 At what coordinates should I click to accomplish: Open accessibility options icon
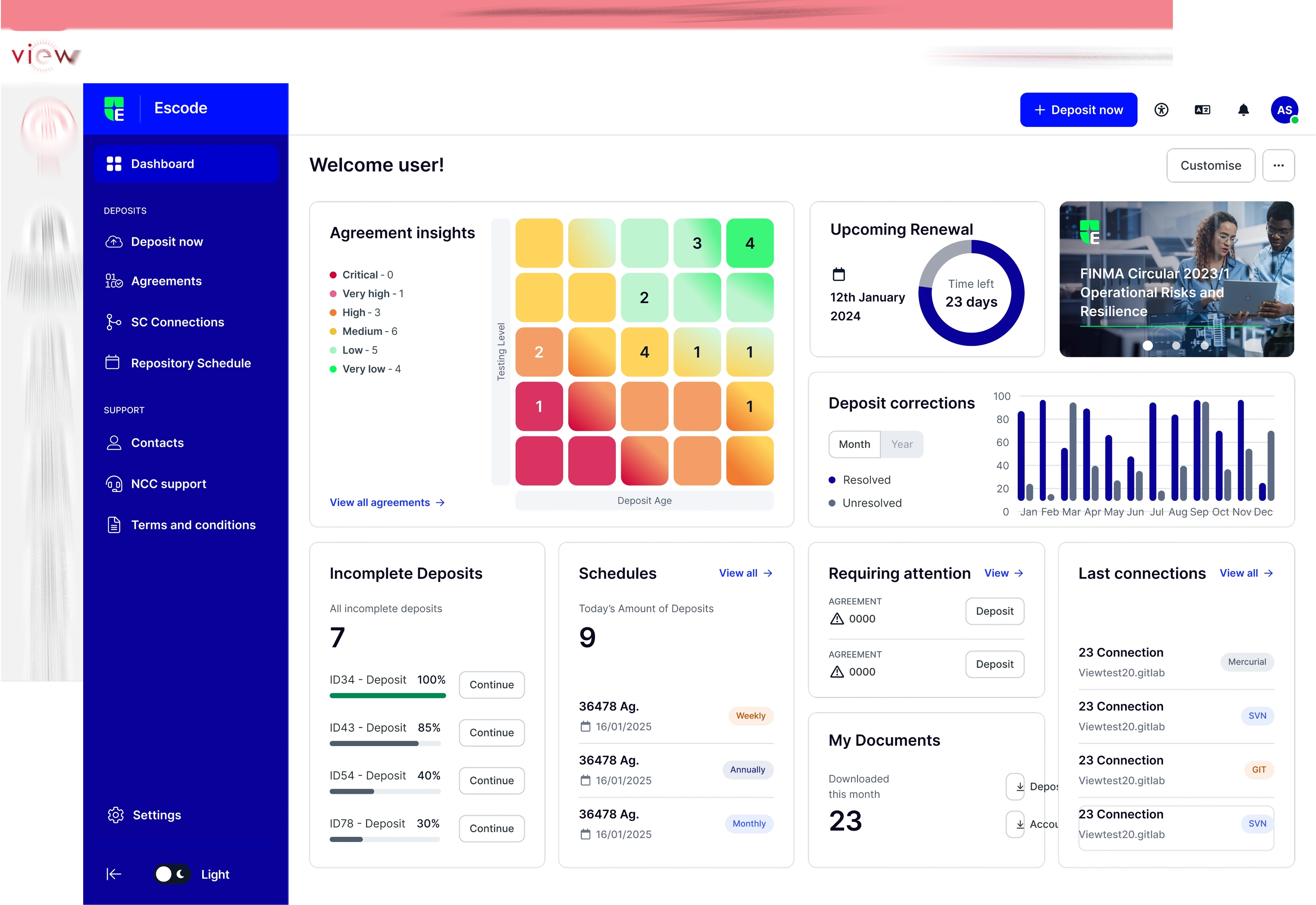pos(1161,110)
